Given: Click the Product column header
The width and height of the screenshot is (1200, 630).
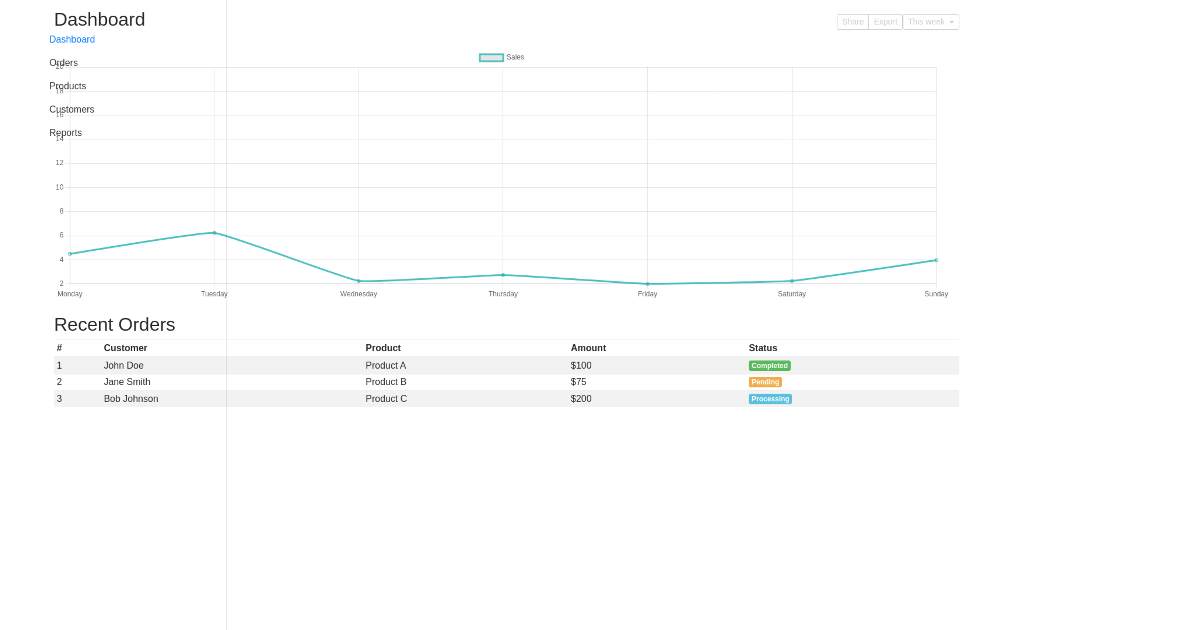Looking at the screenshot, I should point(383,348).
